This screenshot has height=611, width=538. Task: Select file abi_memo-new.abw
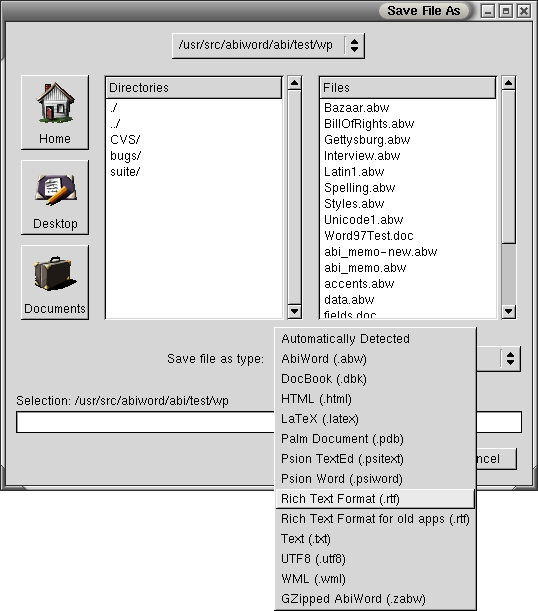click(407, 252)
